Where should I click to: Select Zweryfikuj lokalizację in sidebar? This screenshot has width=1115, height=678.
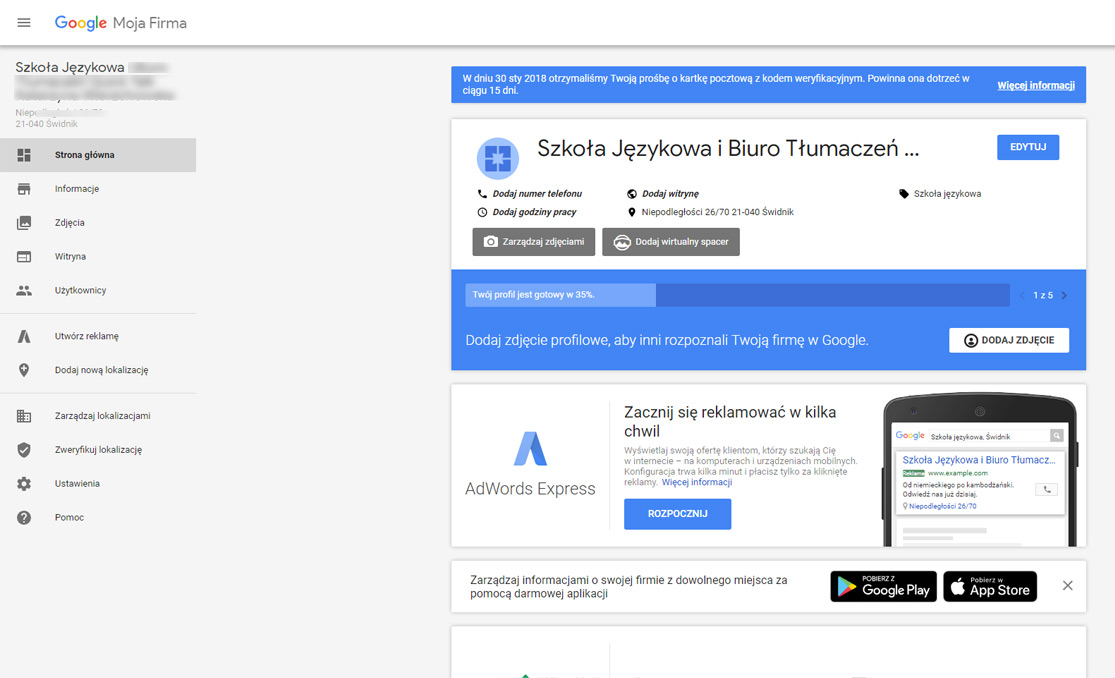pyautogui.click(x=98, y=450)
